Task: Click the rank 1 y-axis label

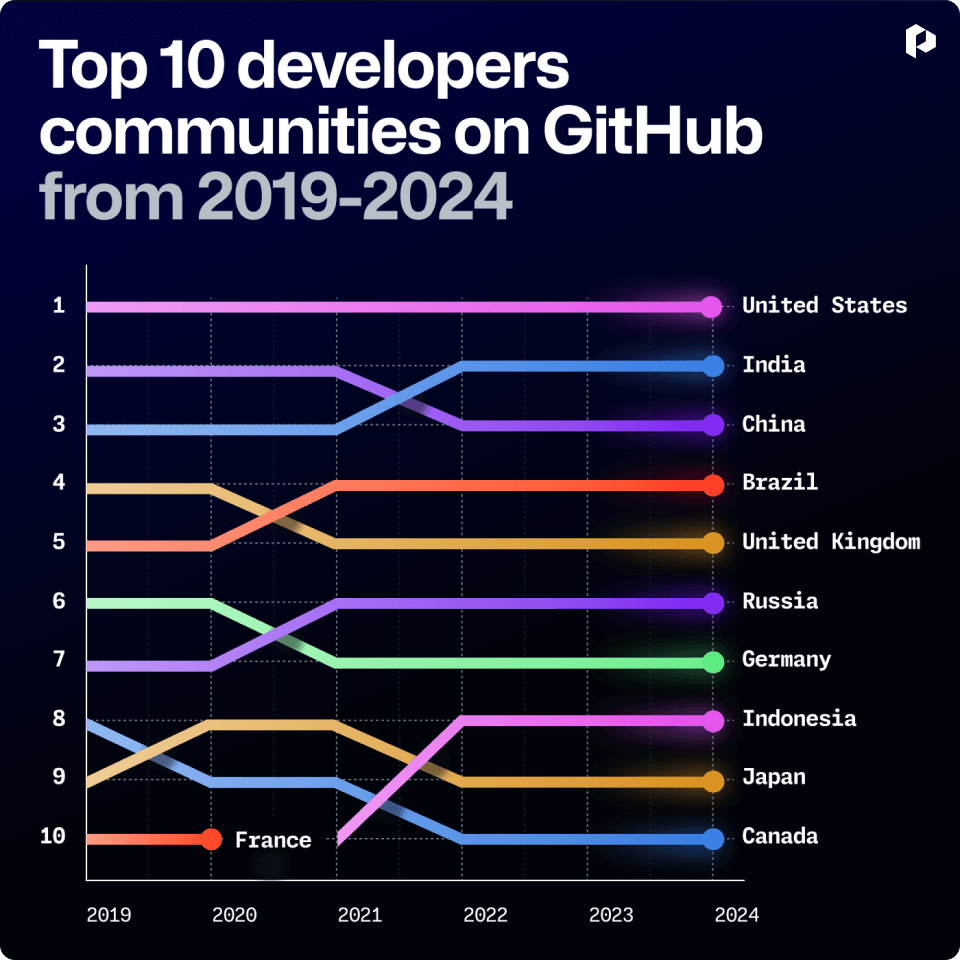Action: 59,305
